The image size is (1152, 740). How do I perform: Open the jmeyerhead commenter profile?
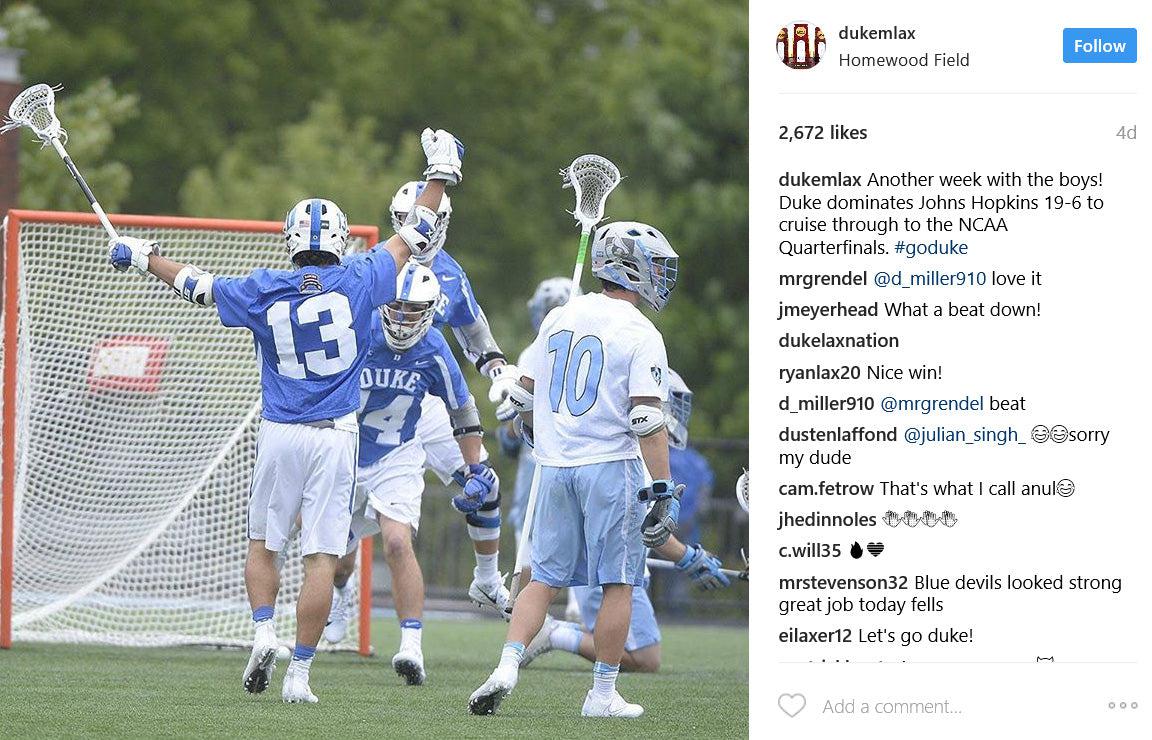click(828, 310)
